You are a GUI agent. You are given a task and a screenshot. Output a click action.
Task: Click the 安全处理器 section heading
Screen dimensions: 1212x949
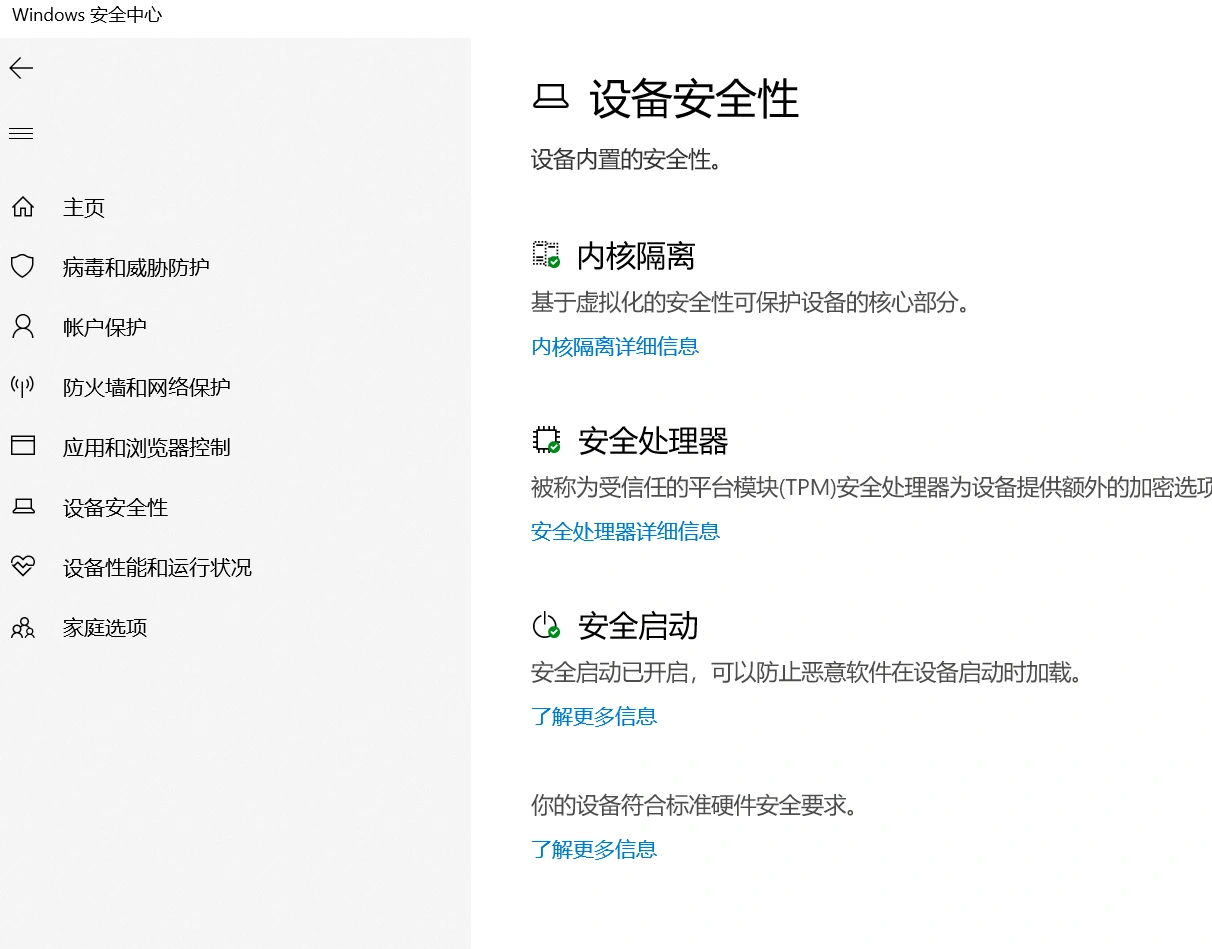click(x=653, y=441)
